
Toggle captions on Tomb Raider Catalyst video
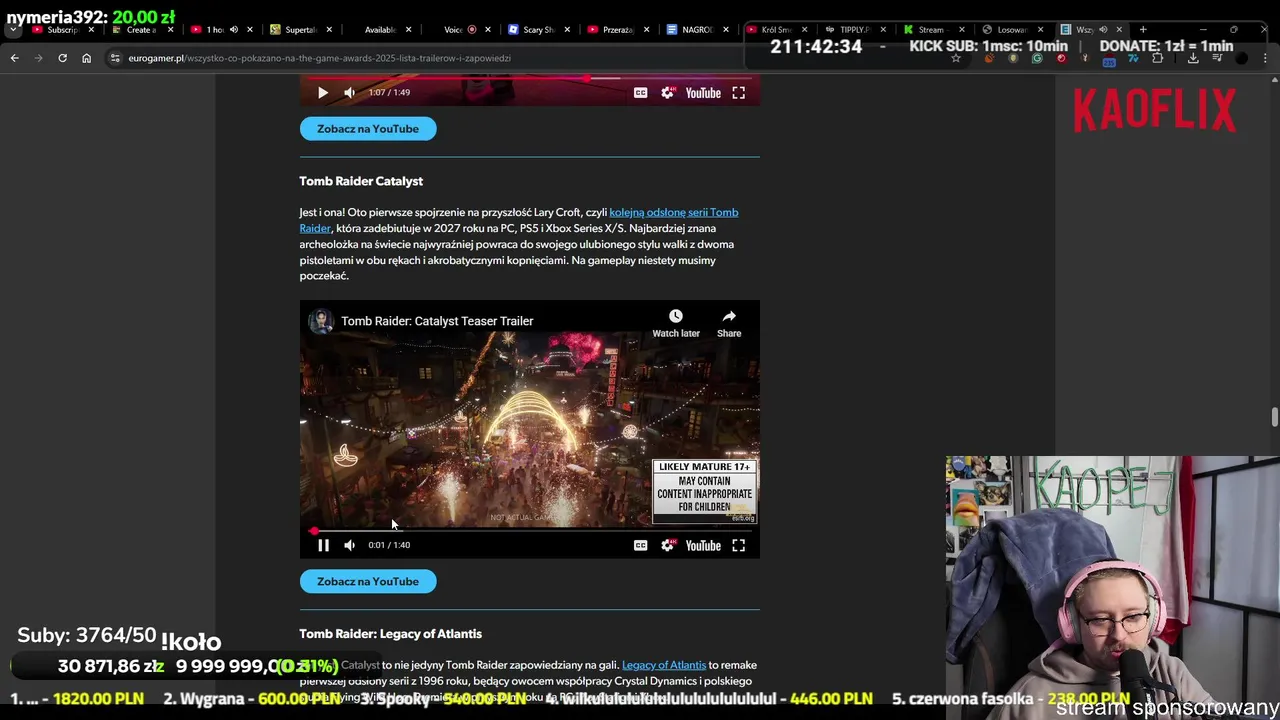click(640, 545)
